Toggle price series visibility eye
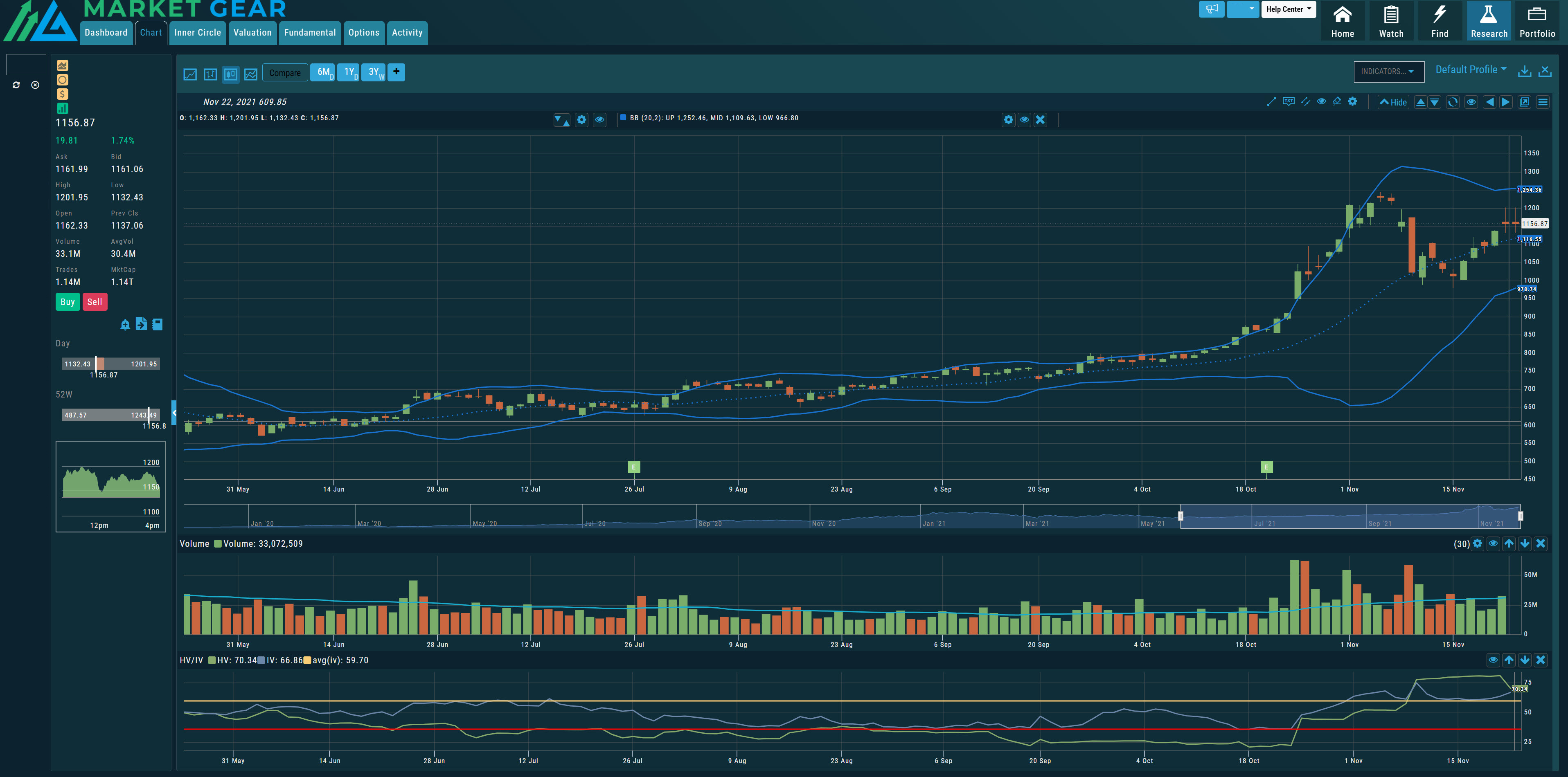Image resolution: width=1568 pixels, height=777 pixels. point(599,120)
